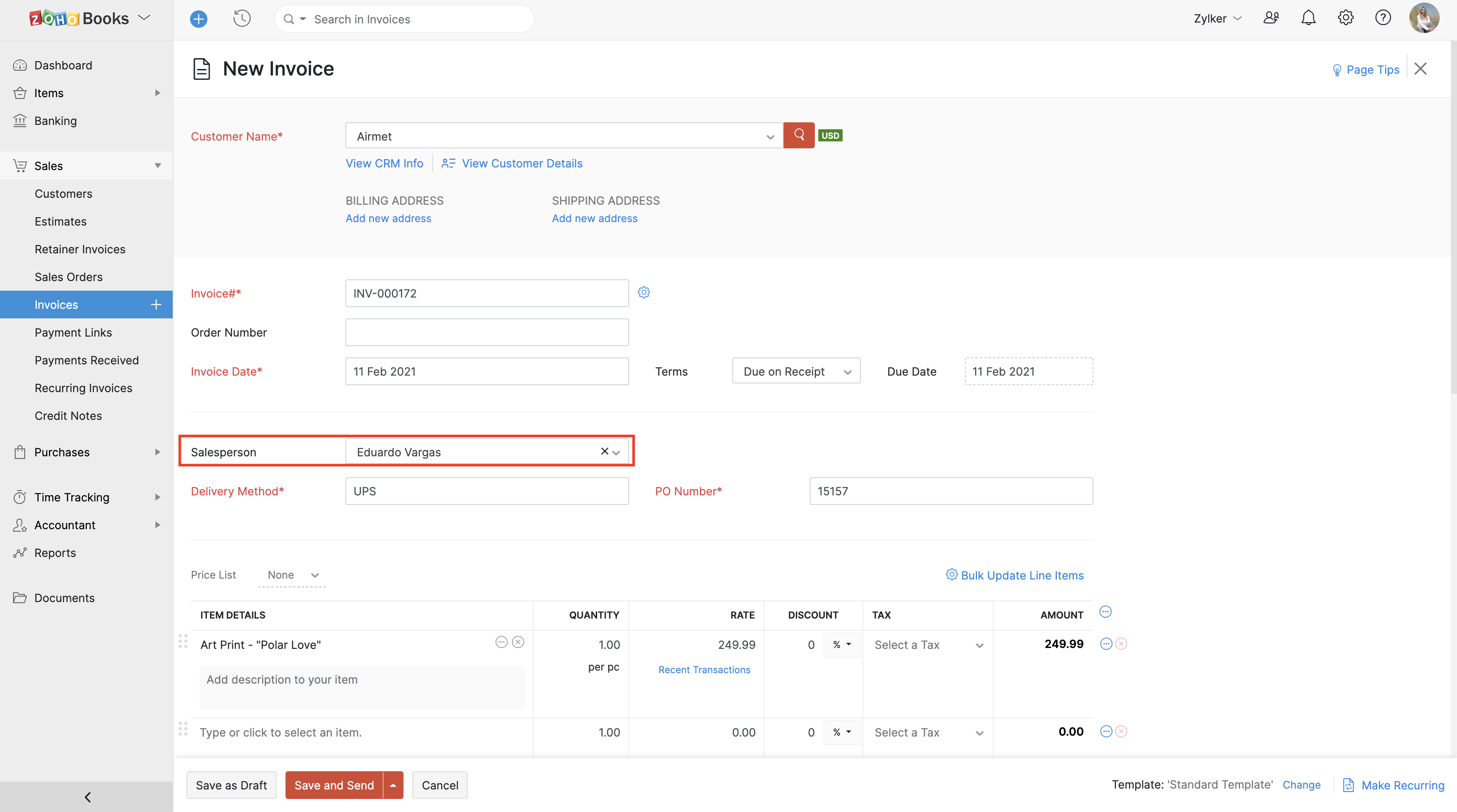Screen dimensions: 1457x812
Task: Clear the Eduardo Vargas salesperson selection
Action: point(604,451)
